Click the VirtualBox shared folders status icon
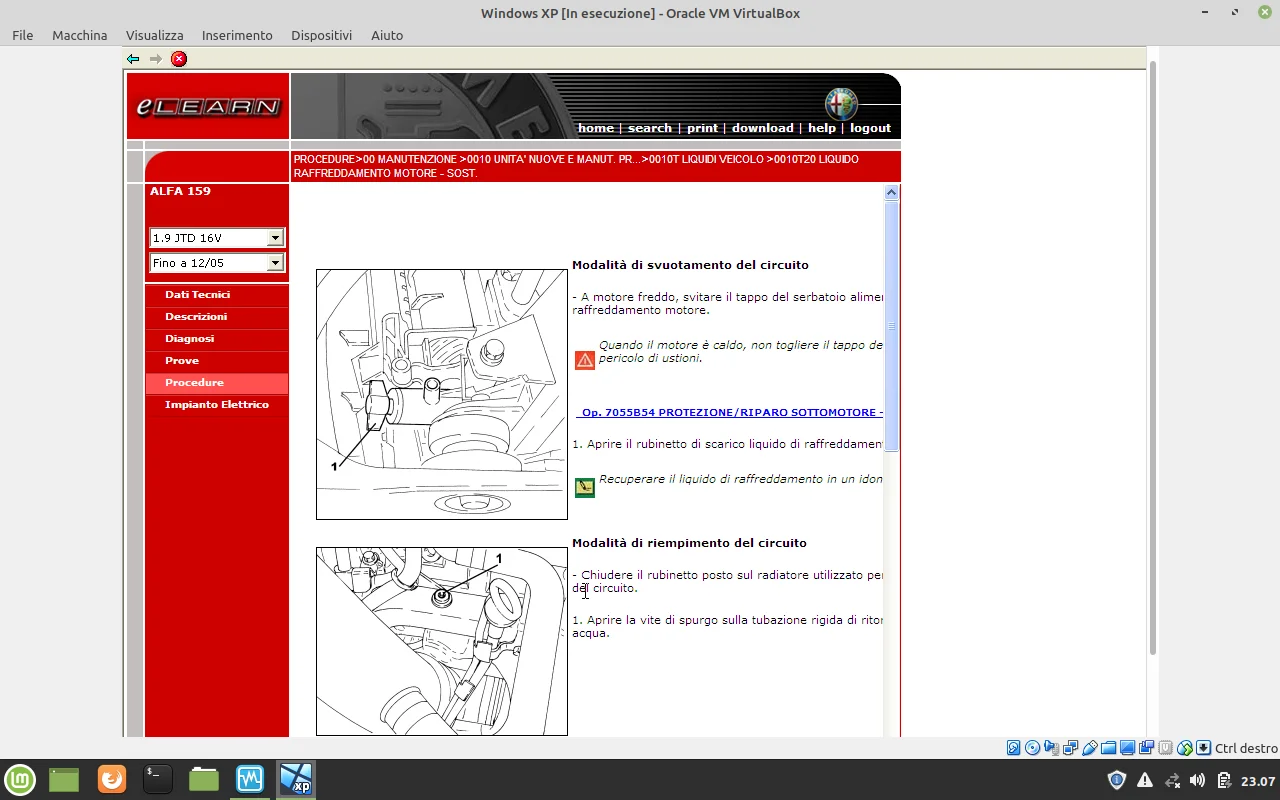This screenshot has width=1280, height=800. coord(1108,748)
